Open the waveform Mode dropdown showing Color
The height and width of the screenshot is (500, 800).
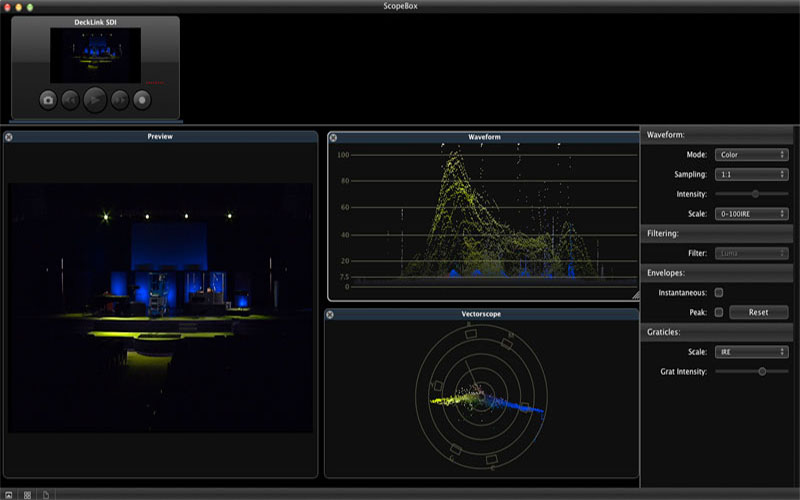[x=752, y=155]
